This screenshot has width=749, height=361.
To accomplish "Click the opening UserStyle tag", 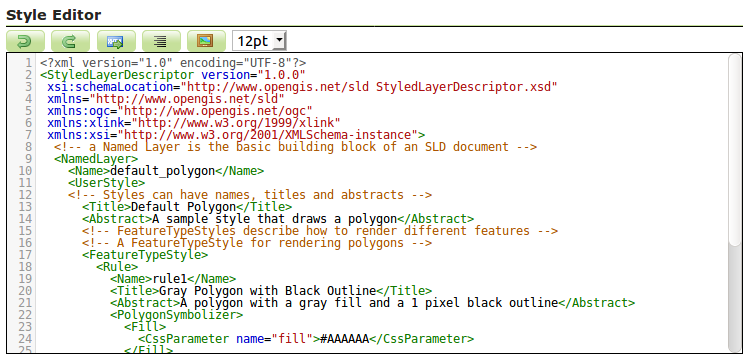I will (107, 183).
